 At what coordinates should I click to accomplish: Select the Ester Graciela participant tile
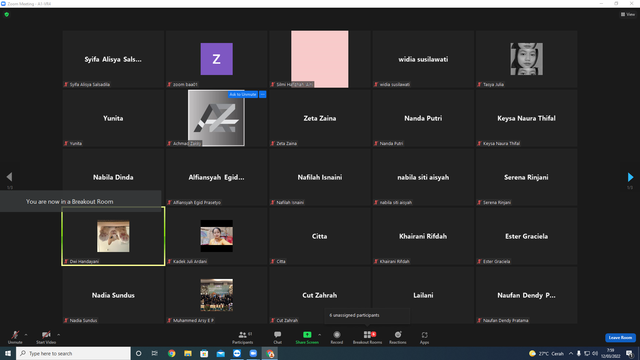(526, 236)
